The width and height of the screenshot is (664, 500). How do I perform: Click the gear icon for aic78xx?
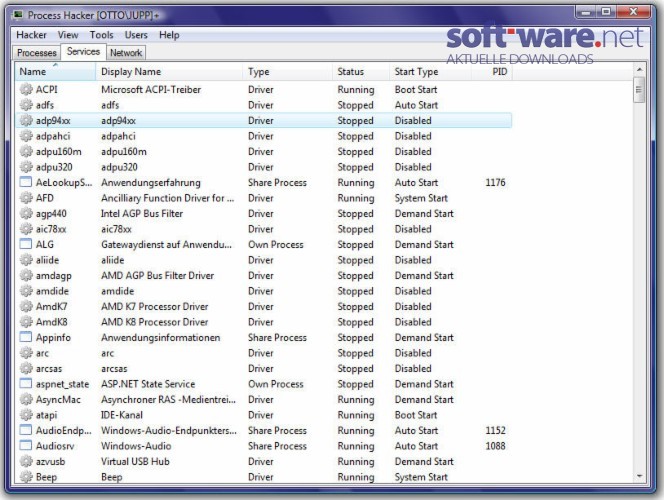26,229
